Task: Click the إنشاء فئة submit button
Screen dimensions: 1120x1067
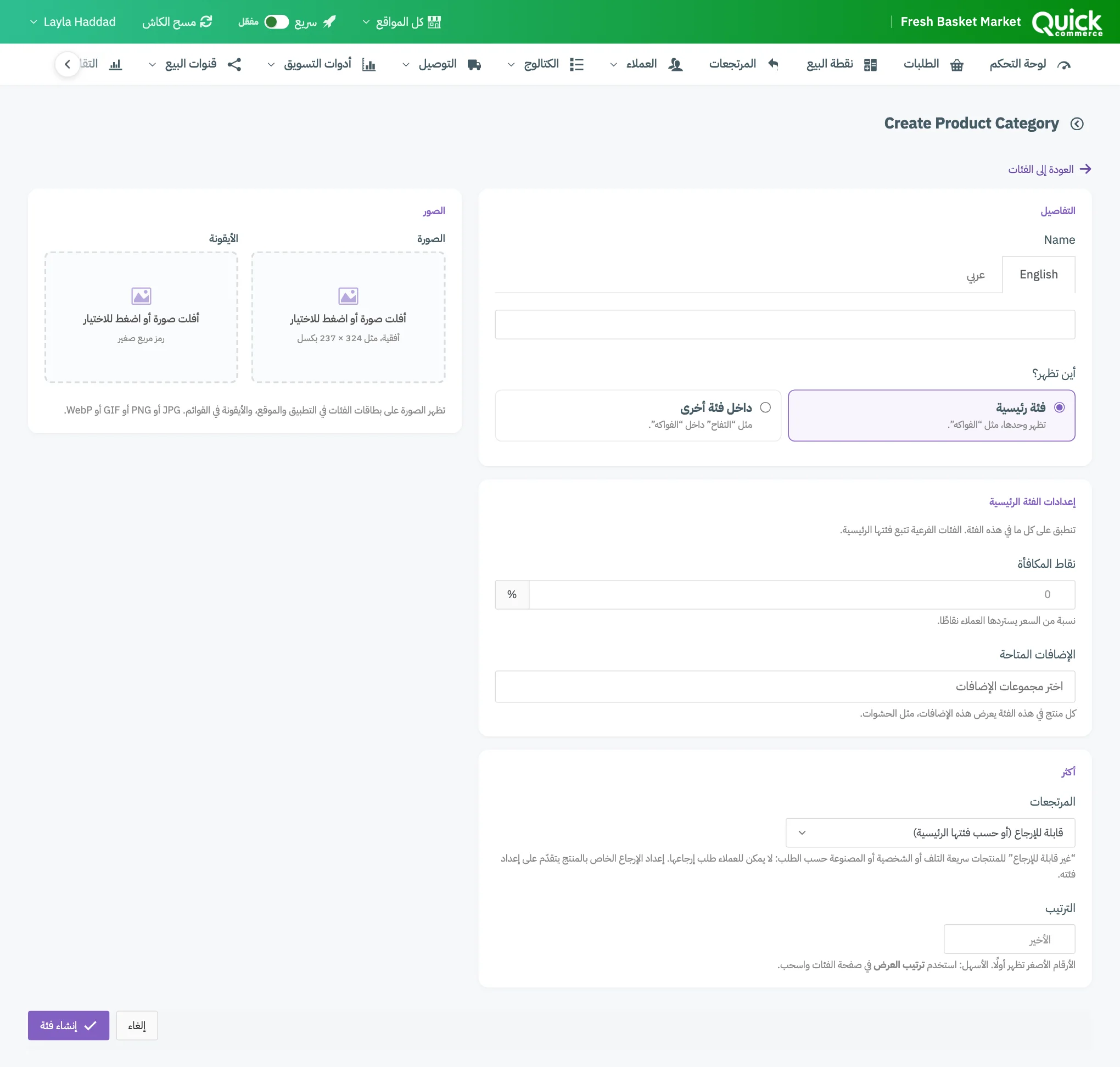Action: tap(68, 1025)
